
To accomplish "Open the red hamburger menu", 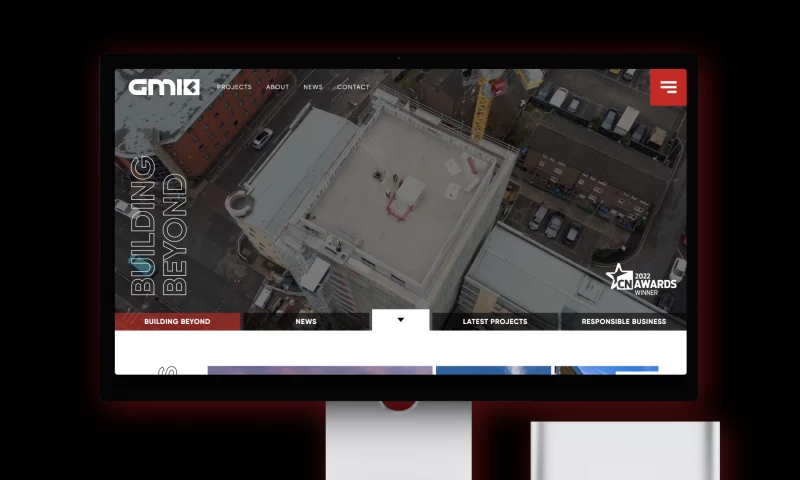I will (668, 87).
